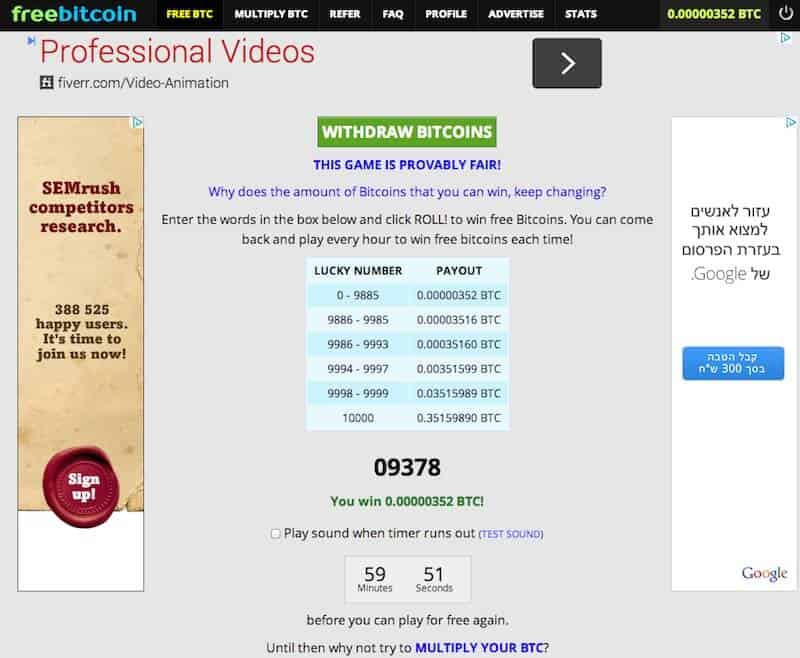Viewport: 800px width, 658px height.
Task: Click the blue button in Google ad
Action: click(x=733, y=364)
